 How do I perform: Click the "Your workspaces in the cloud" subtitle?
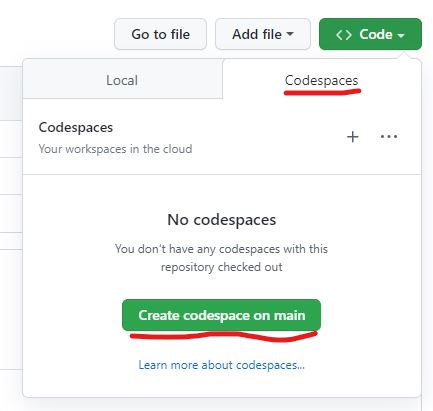coord(115,149)
